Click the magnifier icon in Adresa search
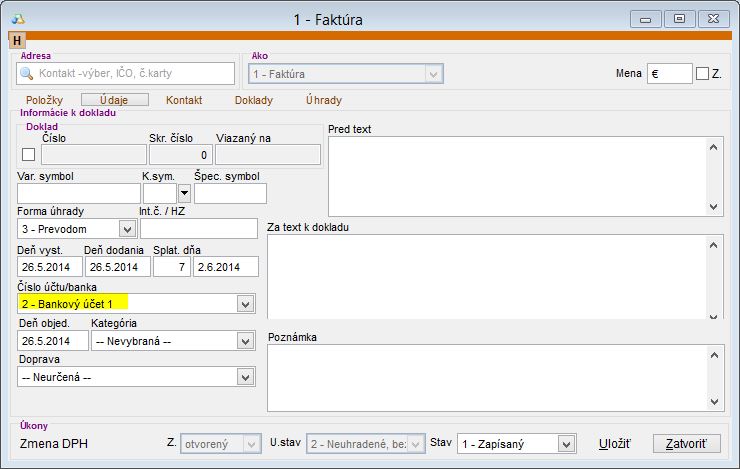740x469 pixels. [27, 73]
